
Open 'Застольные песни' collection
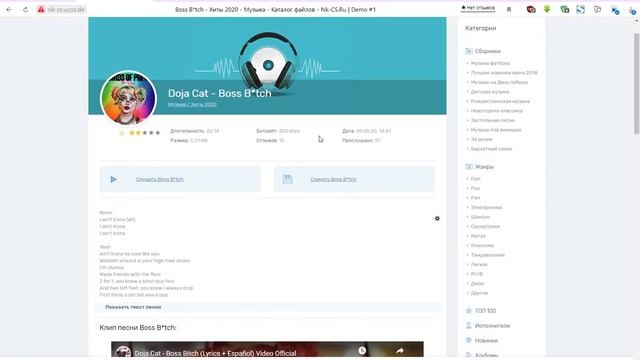(x=493, y=120)
